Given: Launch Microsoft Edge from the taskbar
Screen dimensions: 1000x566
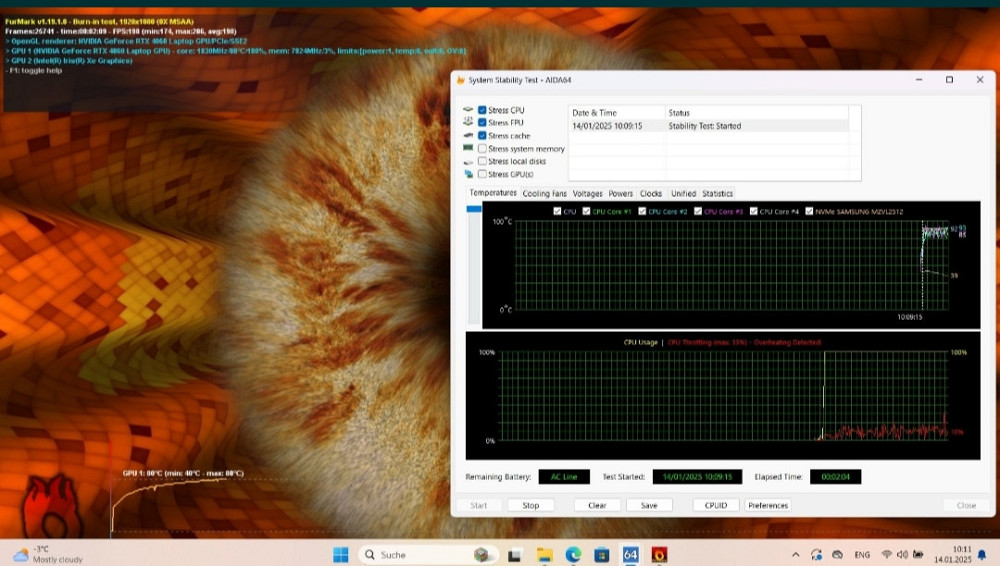Looking at the screenshot, I should click(x=573, y=555).
